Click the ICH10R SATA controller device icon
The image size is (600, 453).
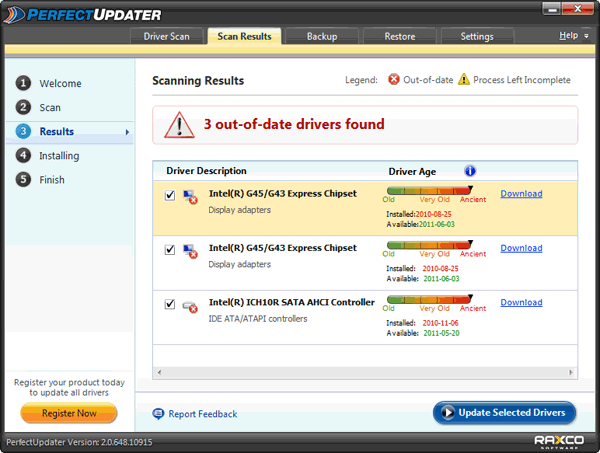click(x=190, y=306)
